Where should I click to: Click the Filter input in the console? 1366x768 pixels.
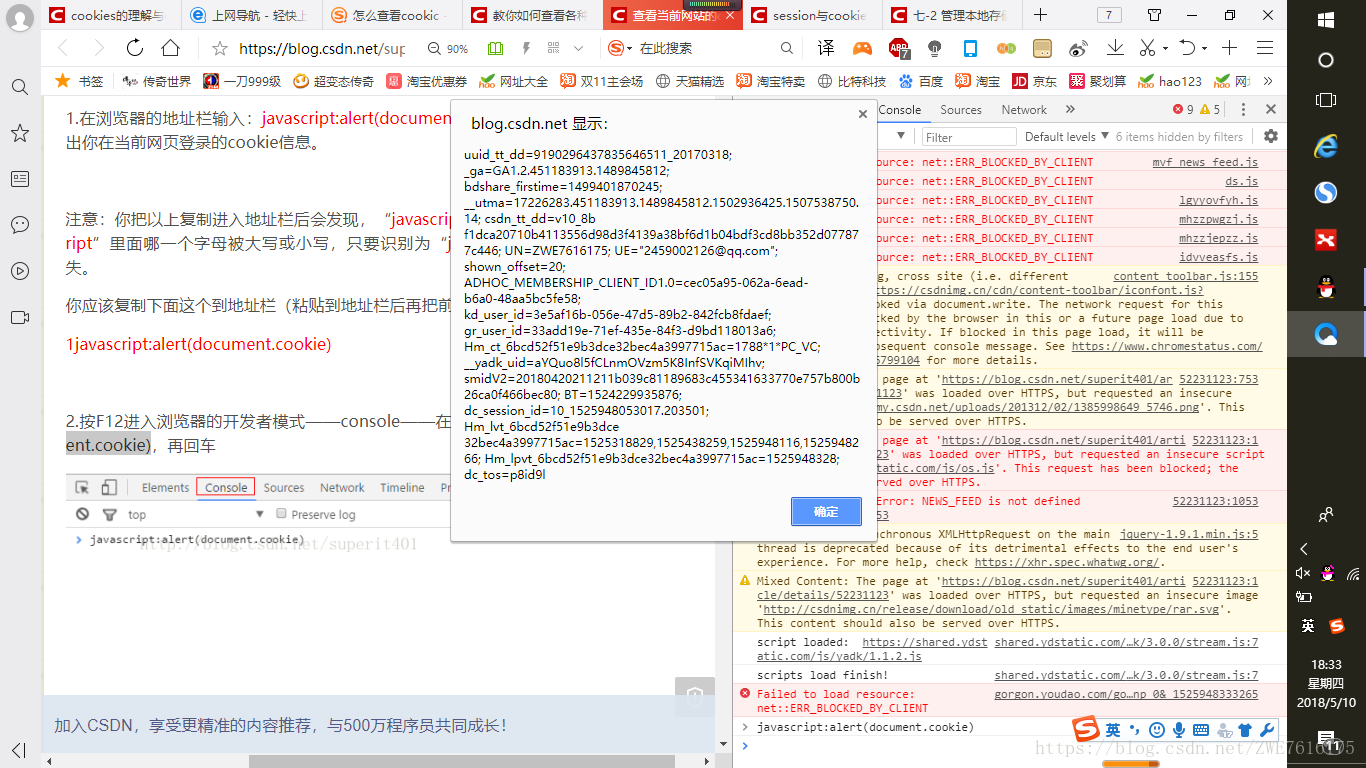click(967, 137)
